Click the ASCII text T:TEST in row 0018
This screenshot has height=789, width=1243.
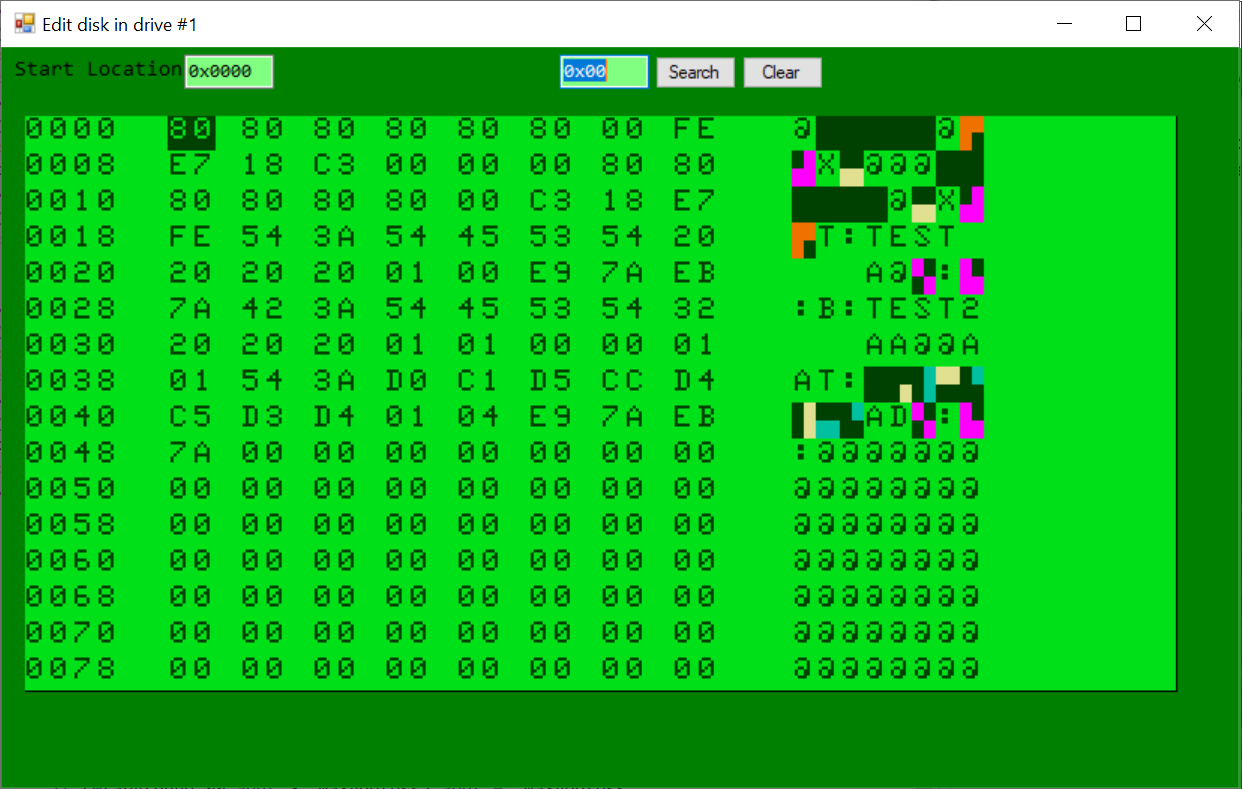point(888,237)
